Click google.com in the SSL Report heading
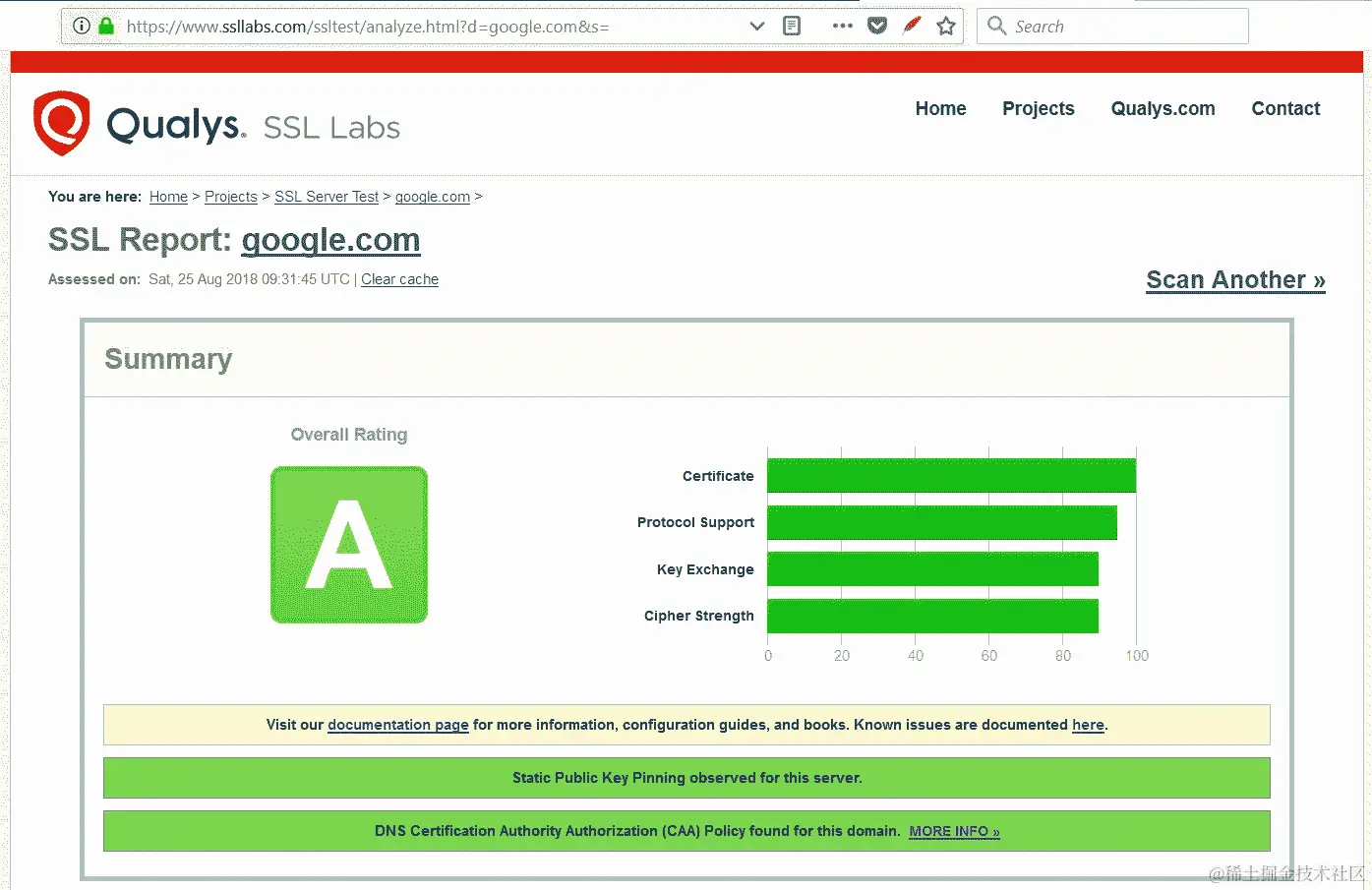The image size is (1372, 890). (x=331, y=240)
